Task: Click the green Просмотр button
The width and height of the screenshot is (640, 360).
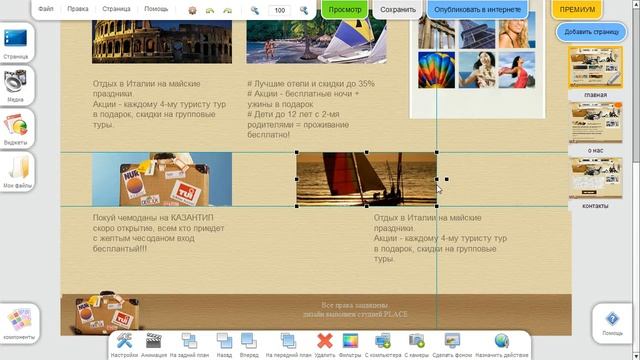Action: 345,9
